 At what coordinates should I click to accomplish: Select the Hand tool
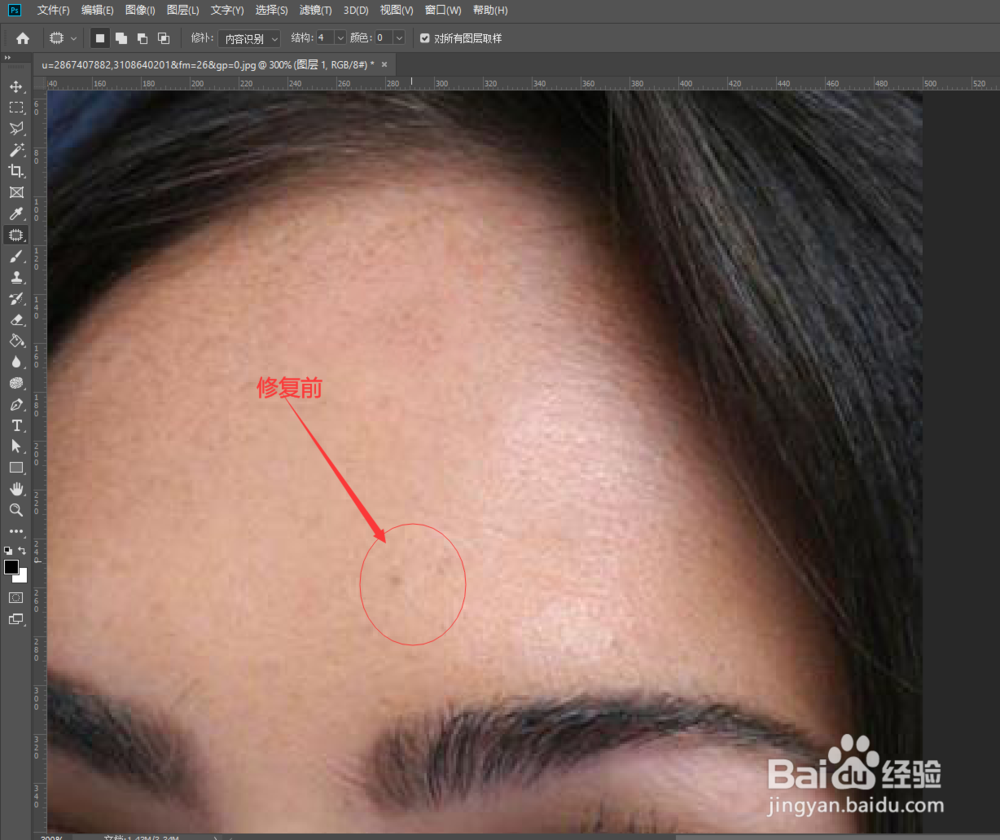(16, 489)
